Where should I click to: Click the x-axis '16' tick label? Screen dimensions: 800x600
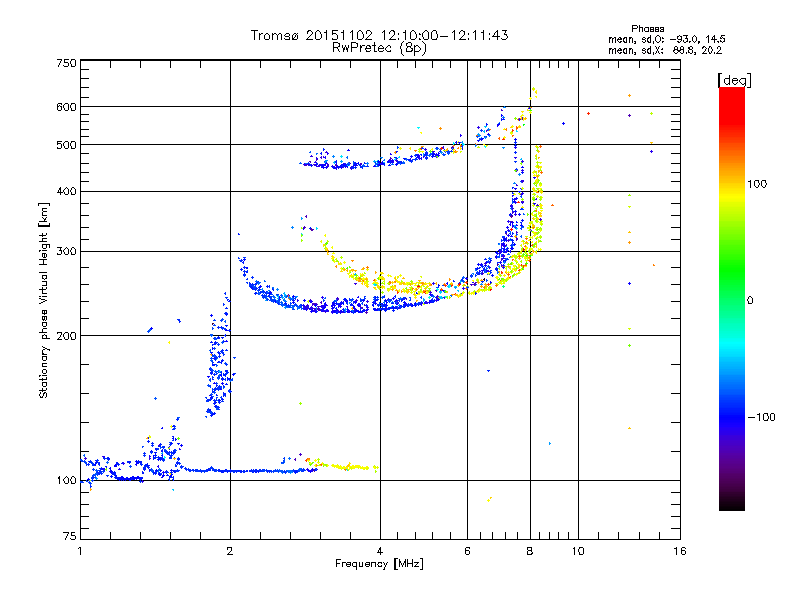click(x=680, y=551)
